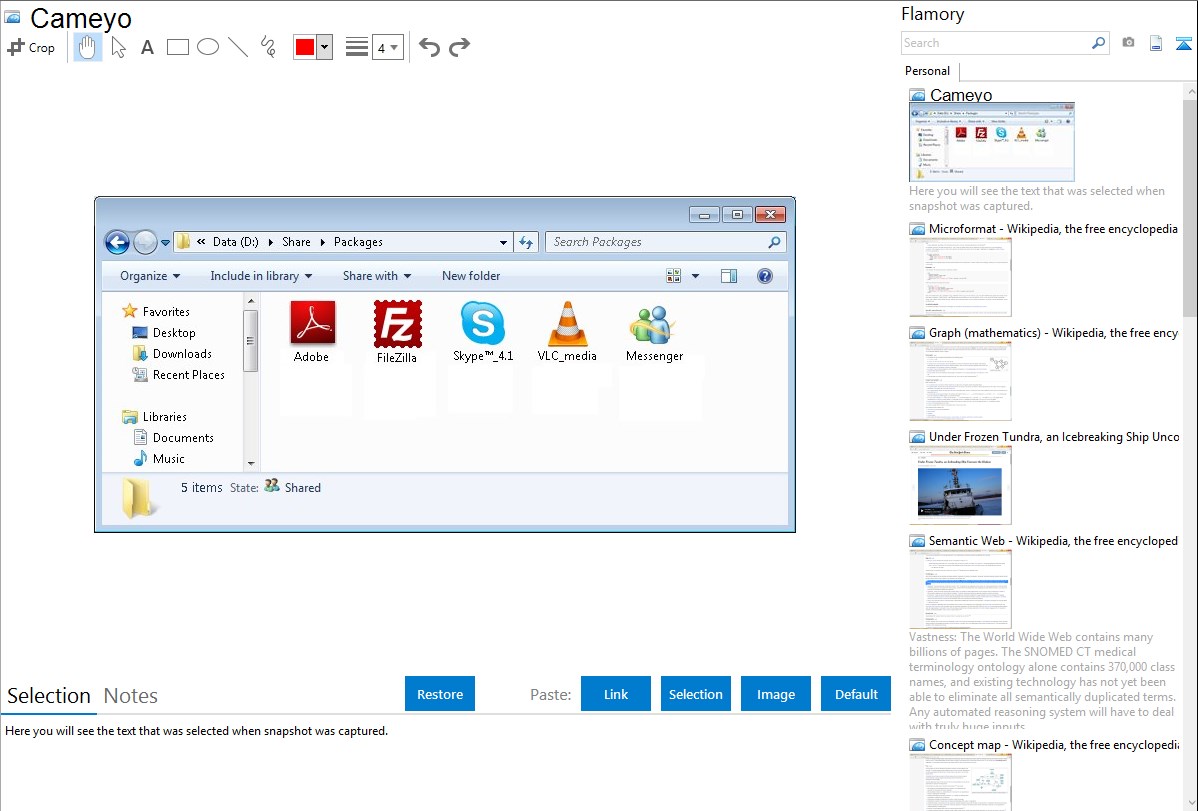Paste as Selection button
1198x811 pixels.
696,694
